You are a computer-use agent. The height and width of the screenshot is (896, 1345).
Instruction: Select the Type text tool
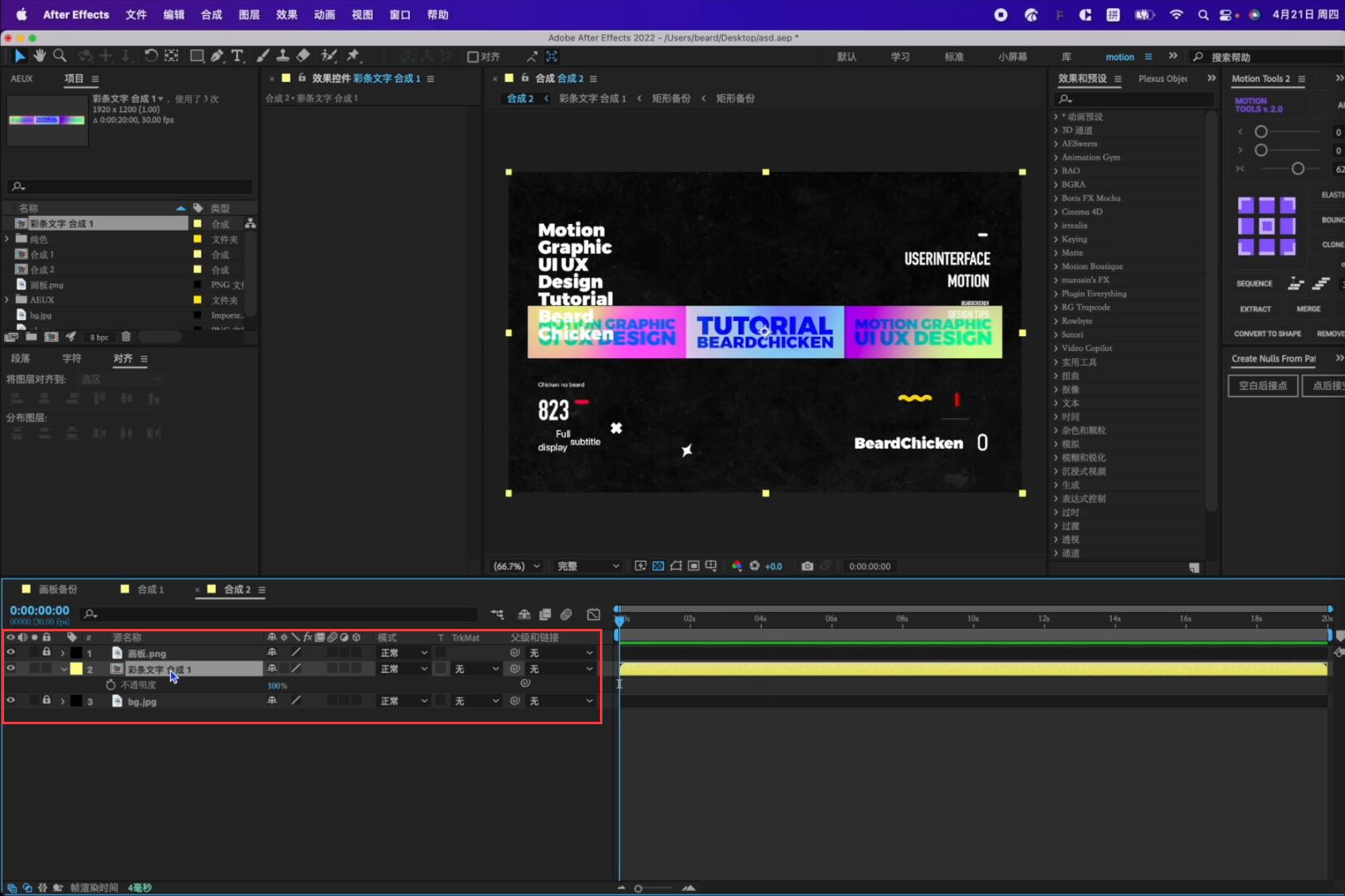(237, 56)
